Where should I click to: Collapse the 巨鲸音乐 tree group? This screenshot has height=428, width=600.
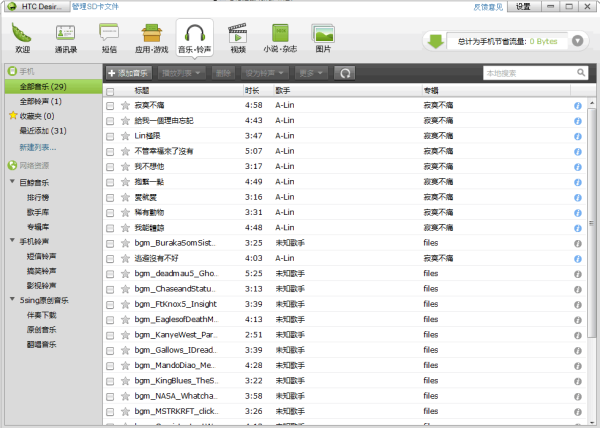click(x=10, y=183)
